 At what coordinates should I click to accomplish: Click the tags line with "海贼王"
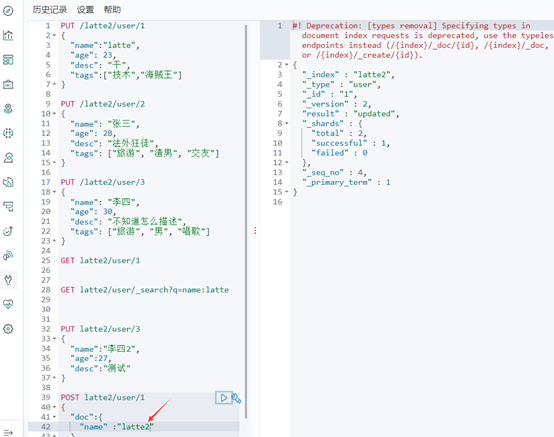(126, 75)
